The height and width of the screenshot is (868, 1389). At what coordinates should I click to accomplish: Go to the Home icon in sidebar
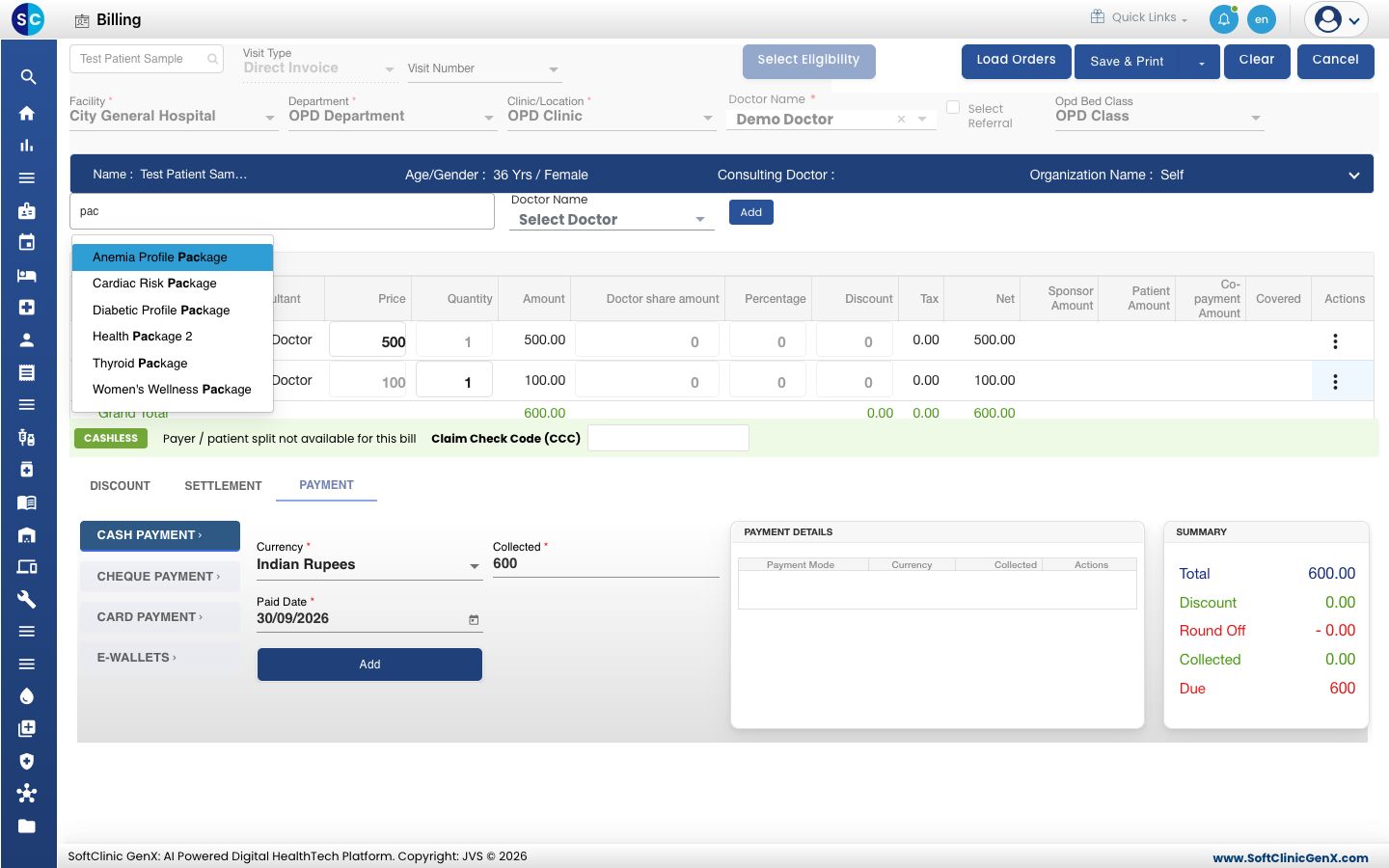coord(27,113)
